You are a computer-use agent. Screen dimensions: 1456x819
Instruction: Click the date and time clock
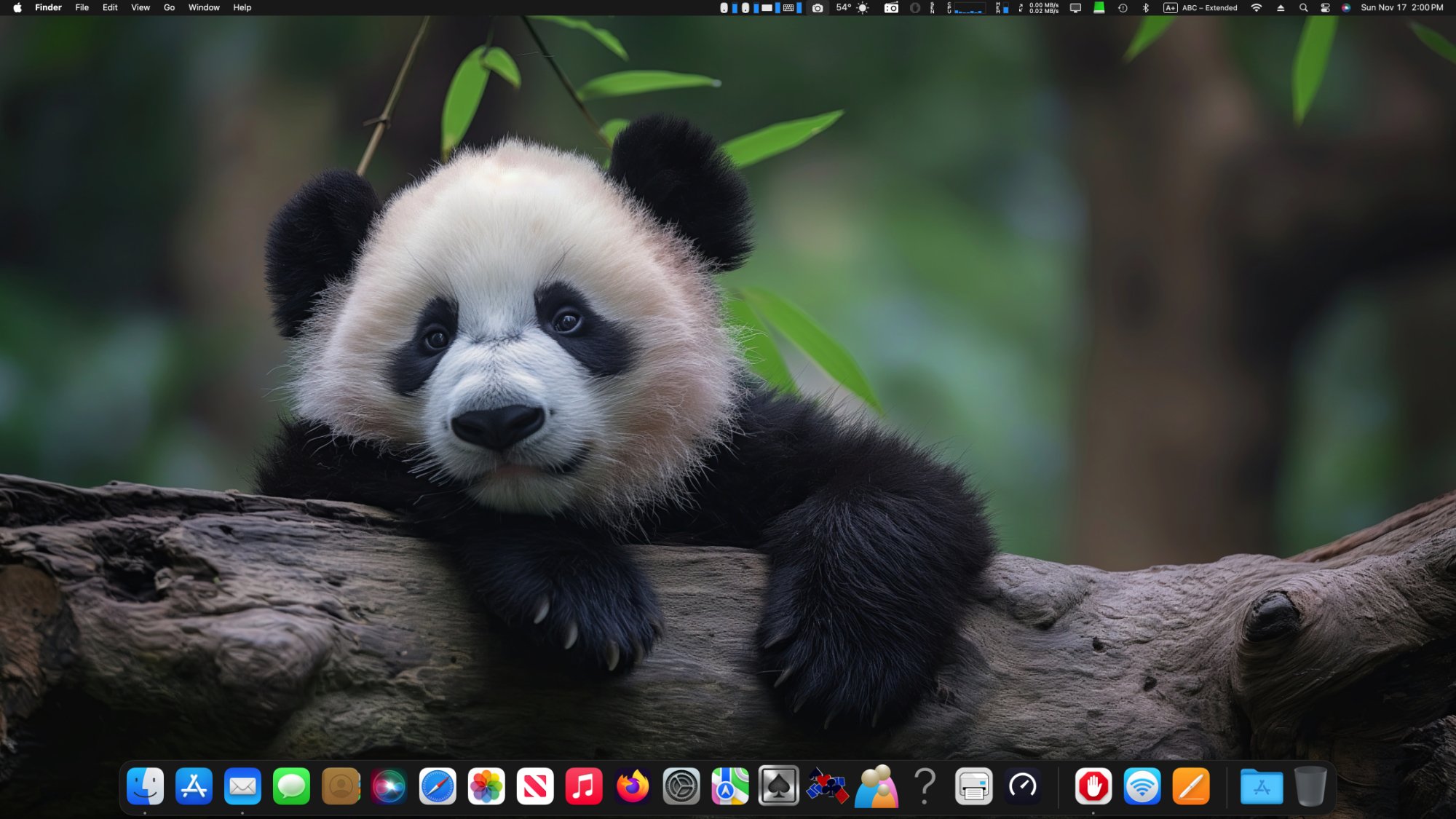(1401, 8)
